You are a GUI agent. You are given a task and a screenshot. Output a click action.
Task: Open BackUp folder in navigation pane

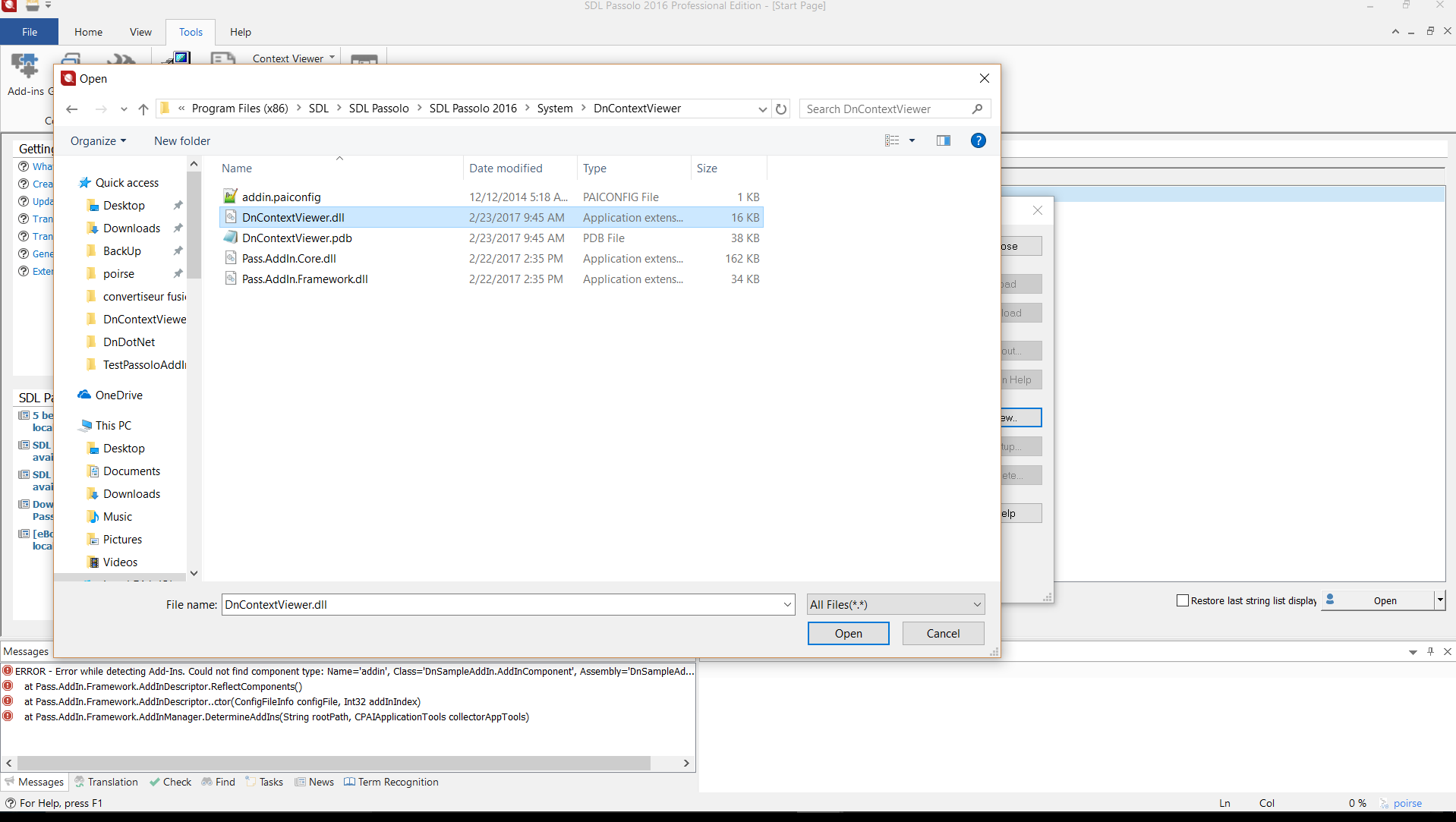pyautogui.click(x=121, y=251)
